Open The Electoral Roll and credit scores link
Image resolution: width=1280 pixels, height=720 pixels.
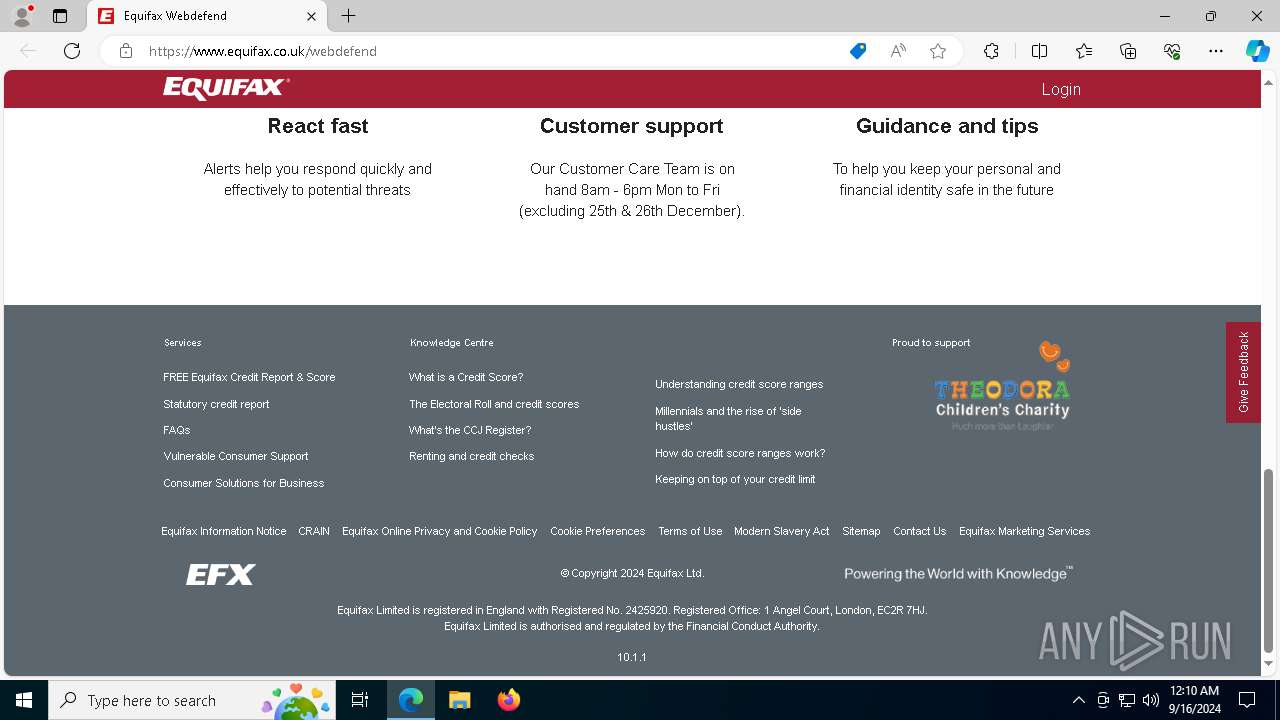494,404
